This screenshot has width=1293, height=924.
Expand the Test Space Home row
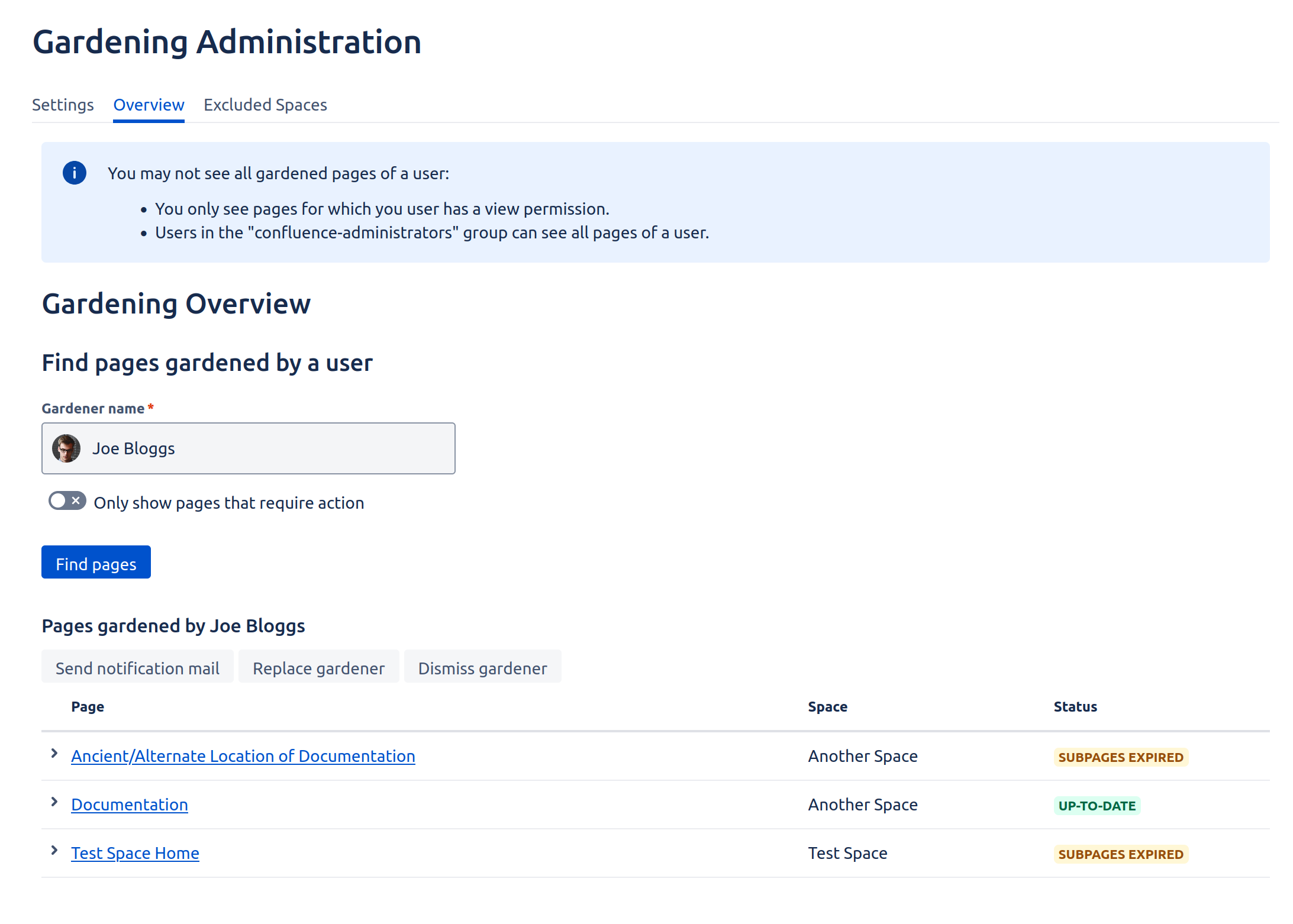click(x=54, y=850)
